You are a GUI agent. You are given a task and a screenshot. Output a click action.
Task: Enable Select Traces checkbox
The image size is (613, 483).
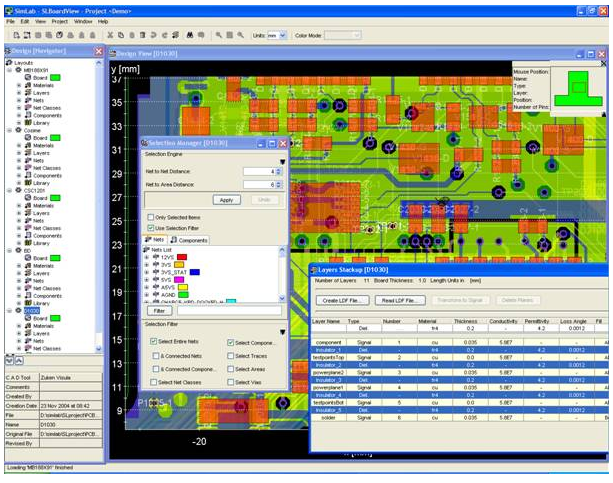point(231,356)
